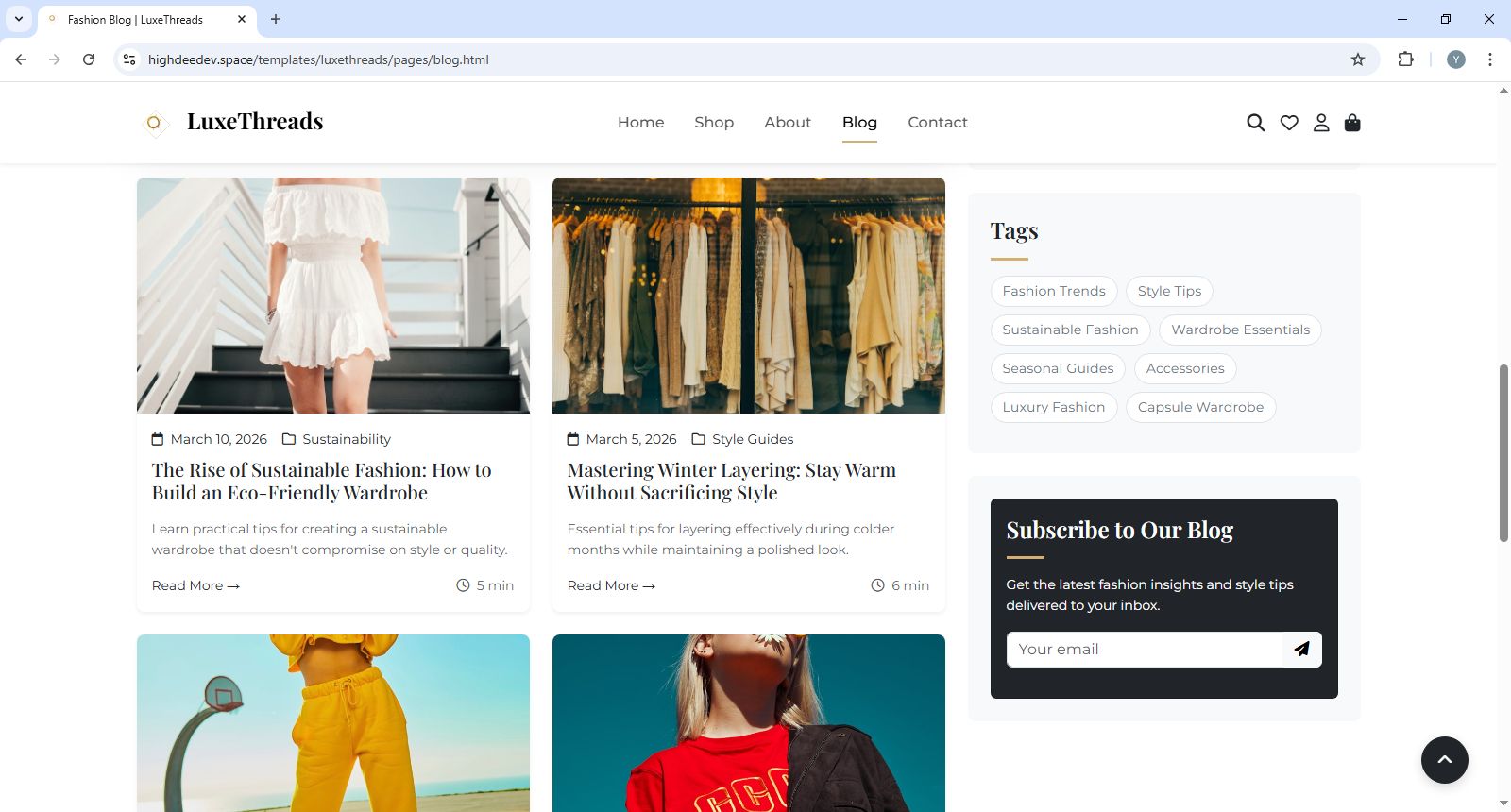The width and height of the screenshot is (1511, 812).
Task: Open the browser extensions icon
Action: click(x=1406, y=59)
